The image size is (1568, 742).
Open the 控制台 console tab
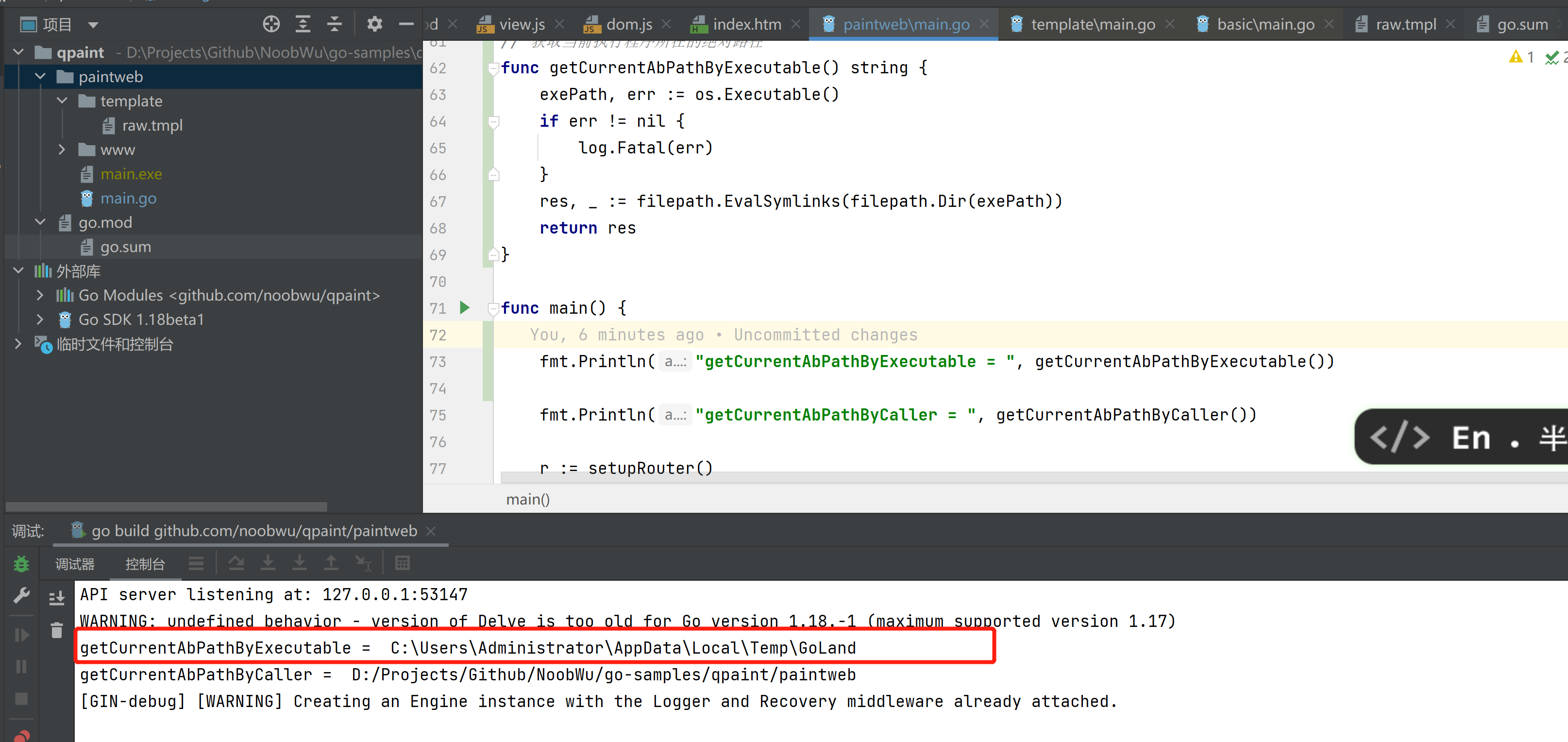pyautogui.click(x=145, y=564)
